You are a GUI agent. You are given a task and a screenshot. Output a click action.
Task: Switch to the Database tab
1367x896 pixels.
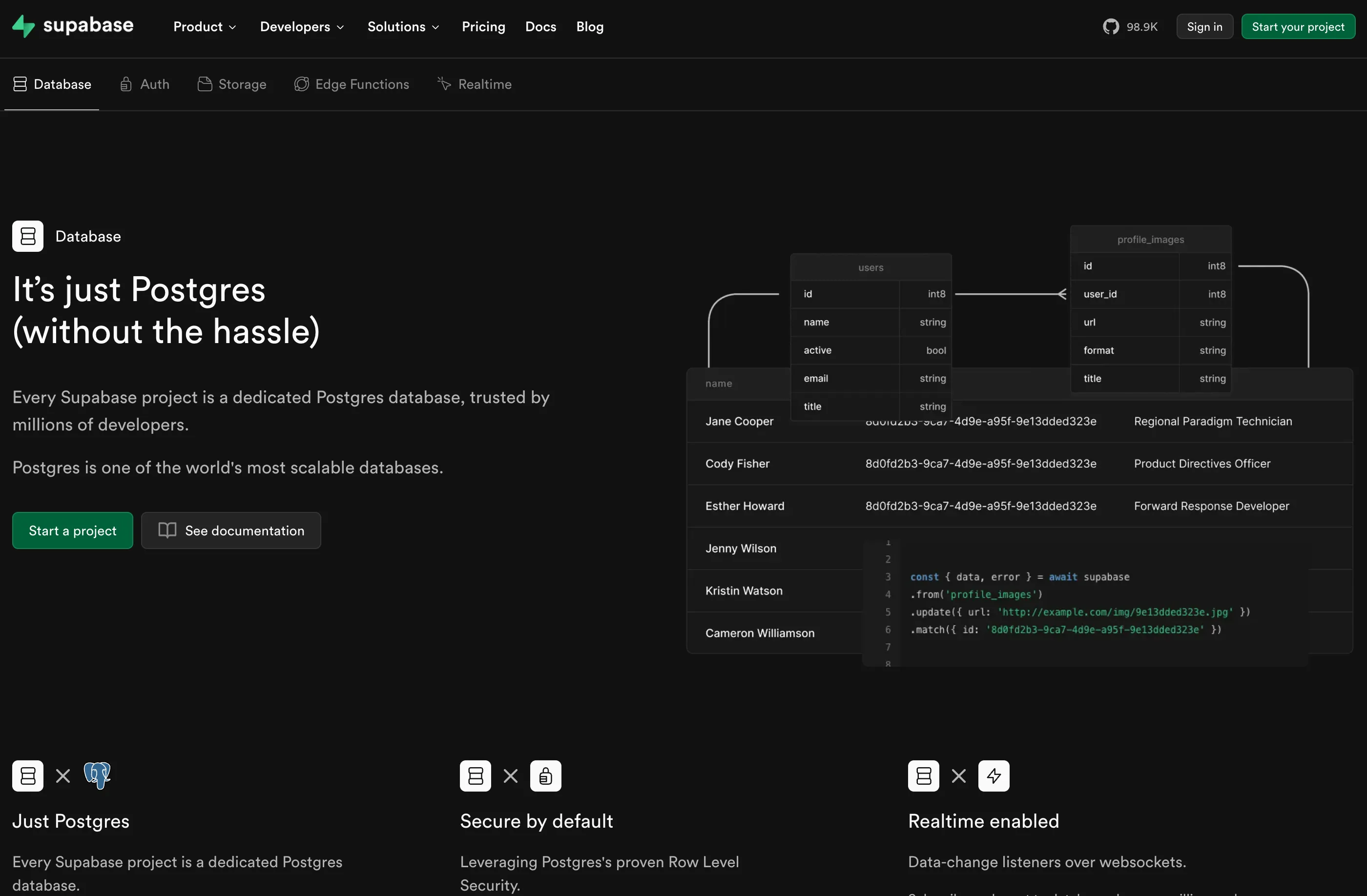pyautogui.click(x=52, y=84)
